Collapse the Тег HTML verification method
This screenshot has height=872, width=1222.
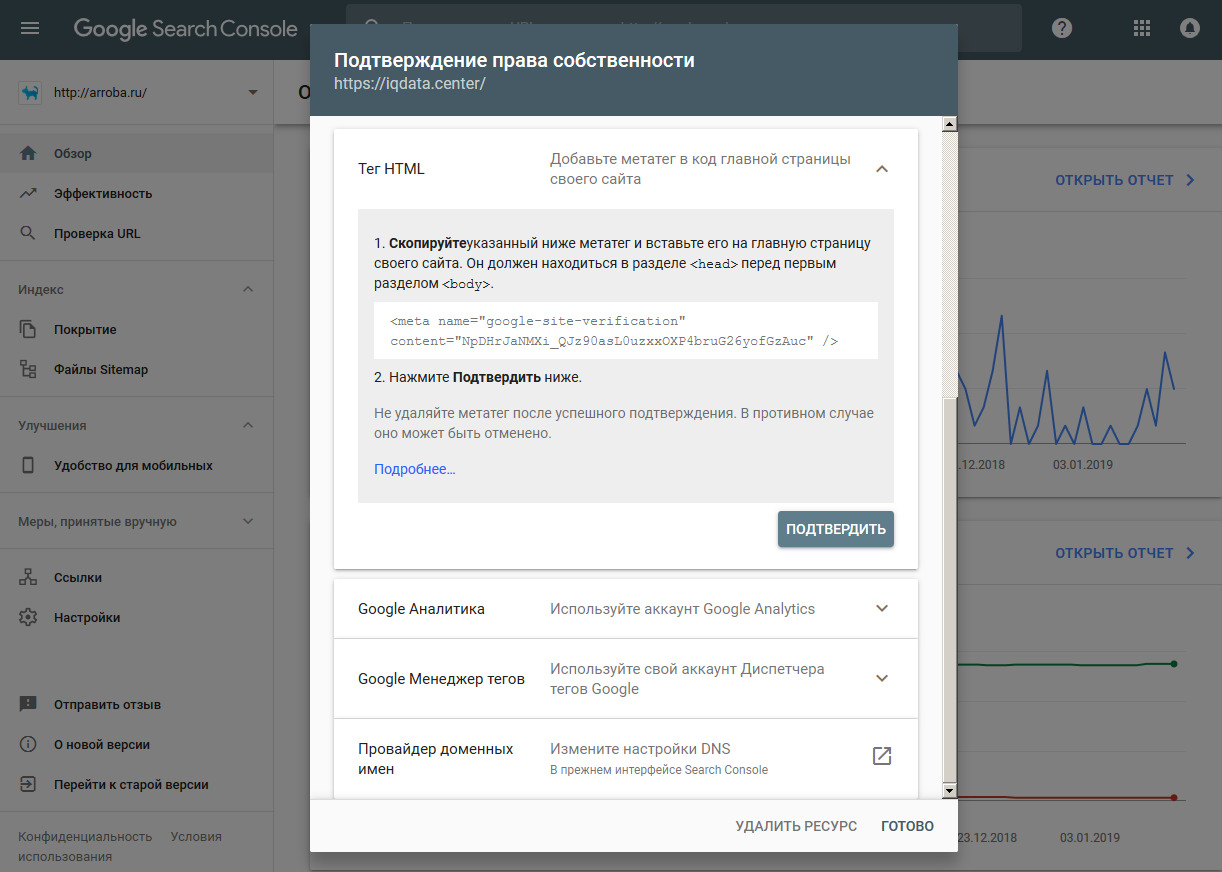click(x=882, y=169)
